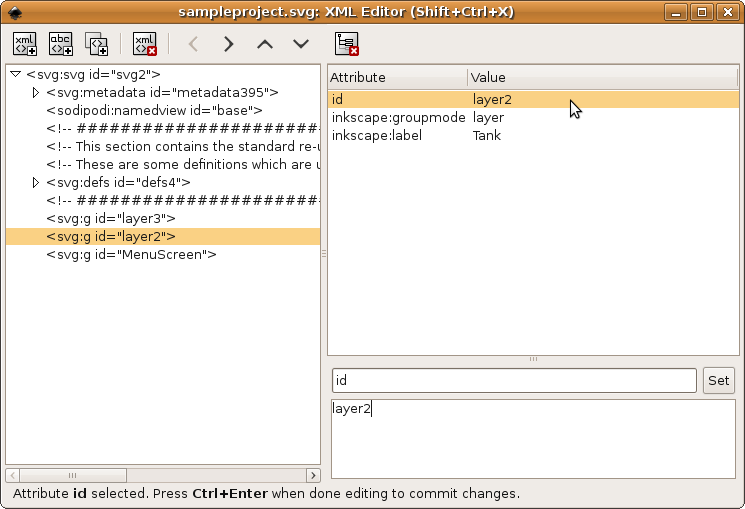Select the svg:g id="MenuScreen" node

131,254
